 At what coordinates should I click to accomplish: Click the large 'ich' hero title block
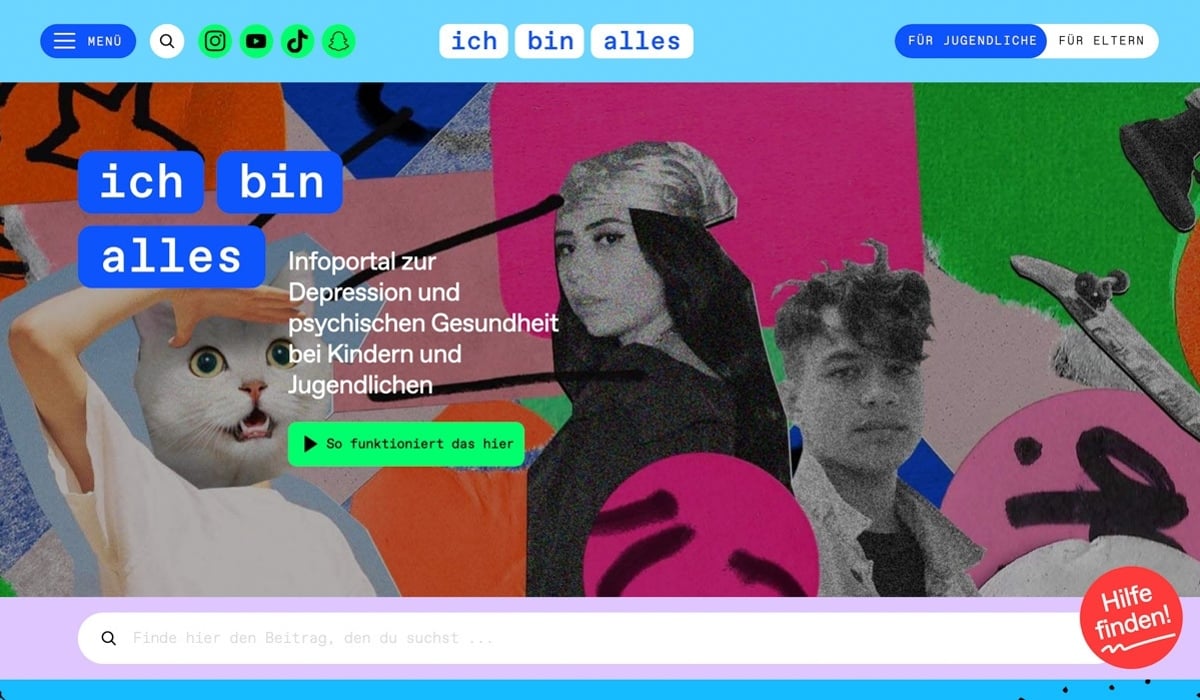coord(141,181)
